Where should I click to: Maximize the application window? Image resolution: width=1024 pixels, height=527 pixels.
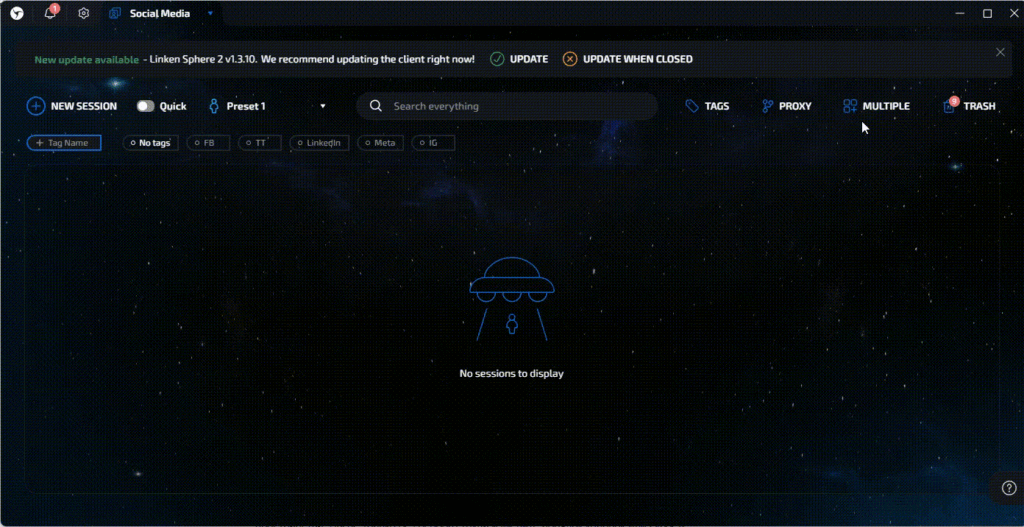tap(987, 13)
